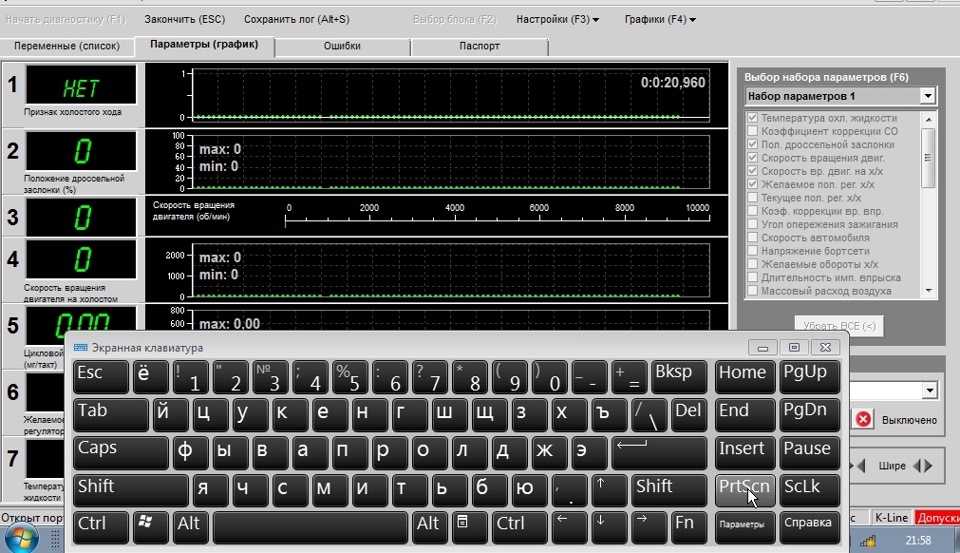Enable Коэффициент коррекции СО checkbox
960x553 pixels.
752,131
